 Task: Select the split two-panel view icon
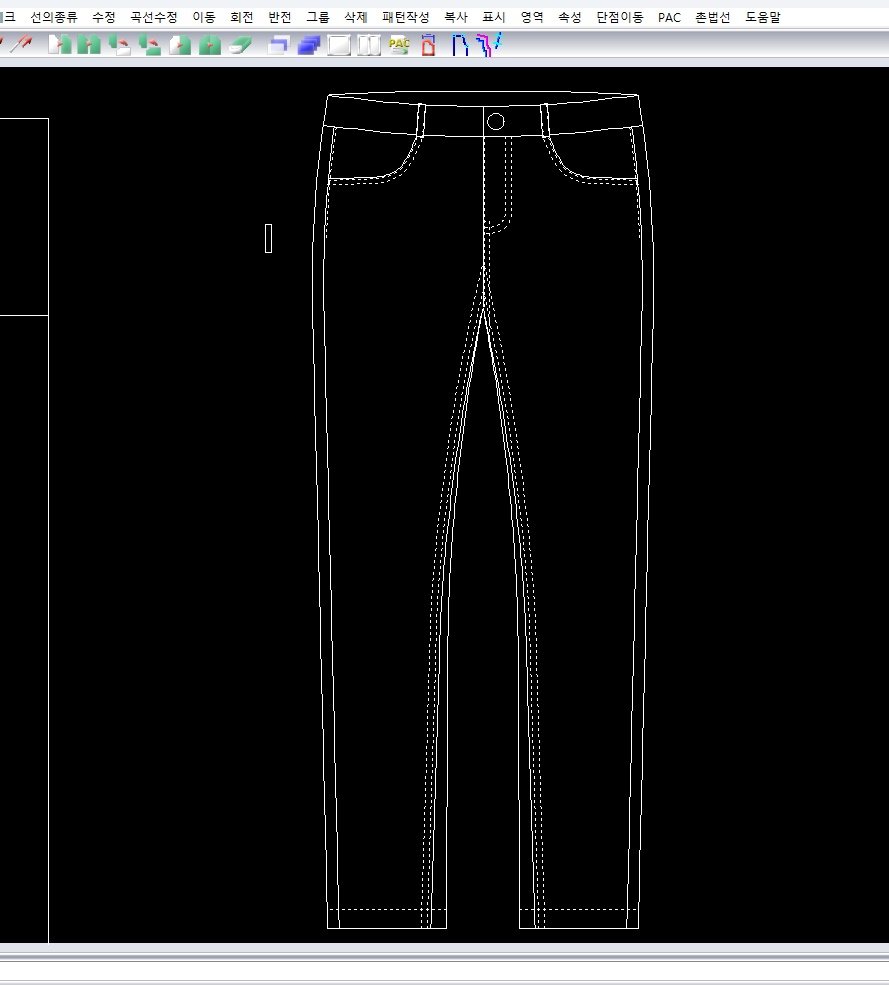pos(370,45)
